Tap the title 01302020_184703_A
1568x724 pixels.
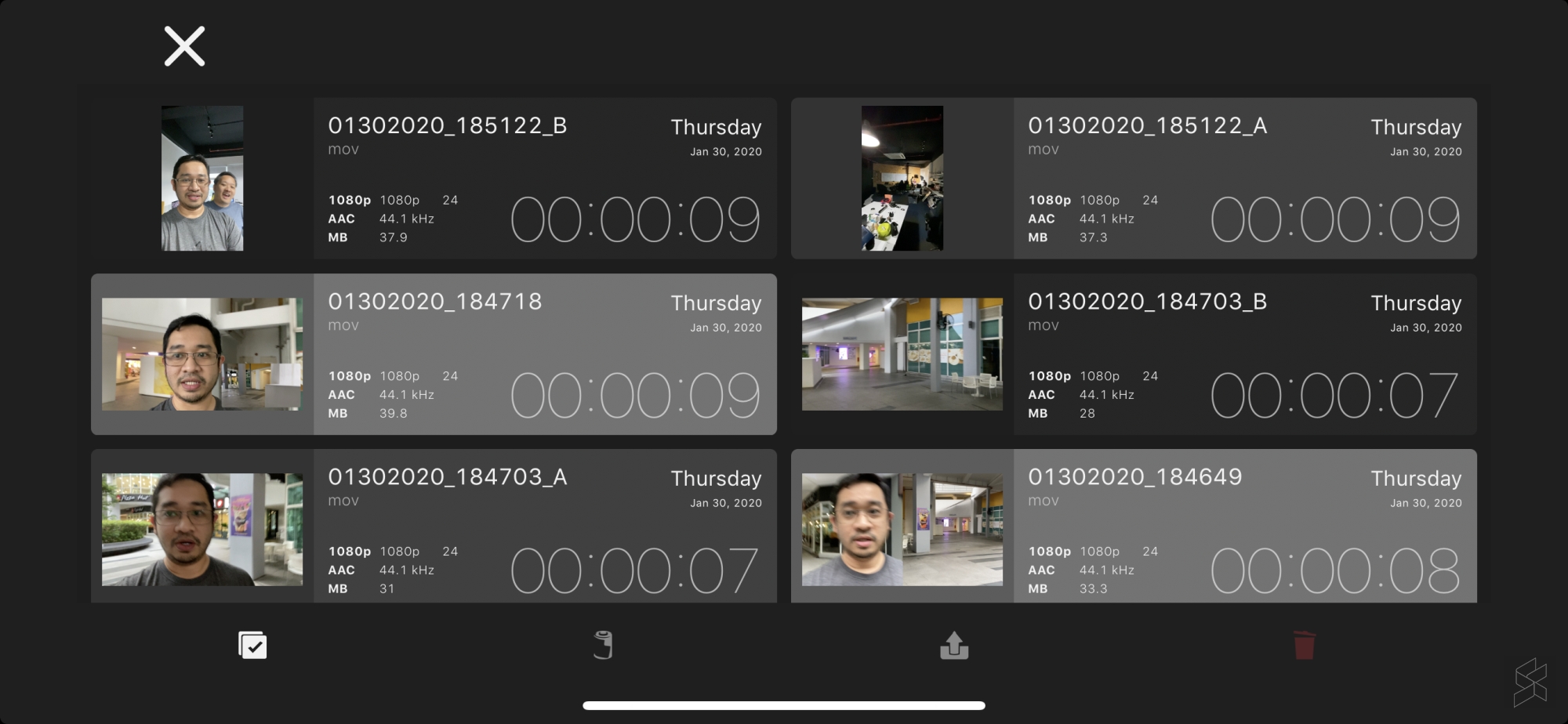(x=447, y=477)
